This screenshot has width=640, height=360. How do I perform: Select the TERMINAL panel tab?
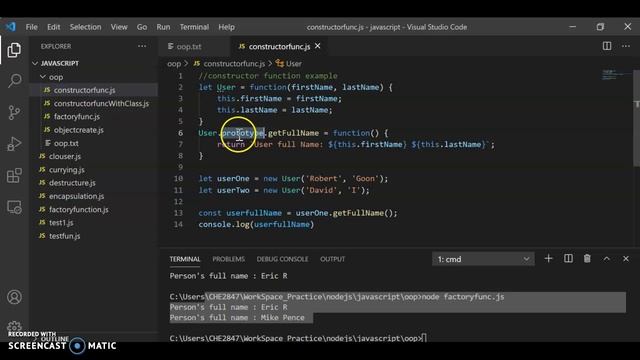185,259
